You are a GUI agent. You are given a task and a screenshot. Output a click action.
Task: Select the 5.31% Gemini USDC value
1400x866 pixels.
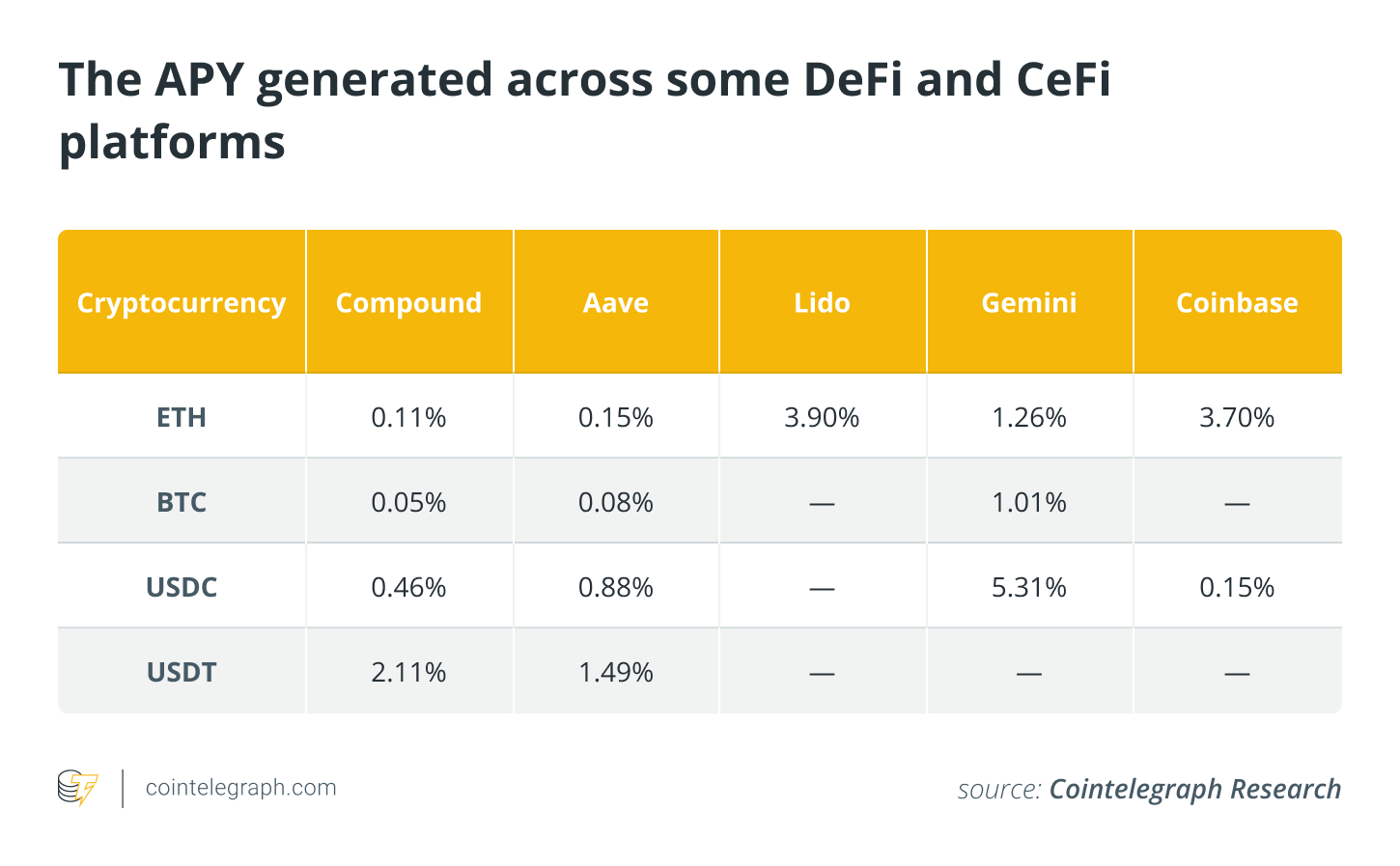point(1029,587)
